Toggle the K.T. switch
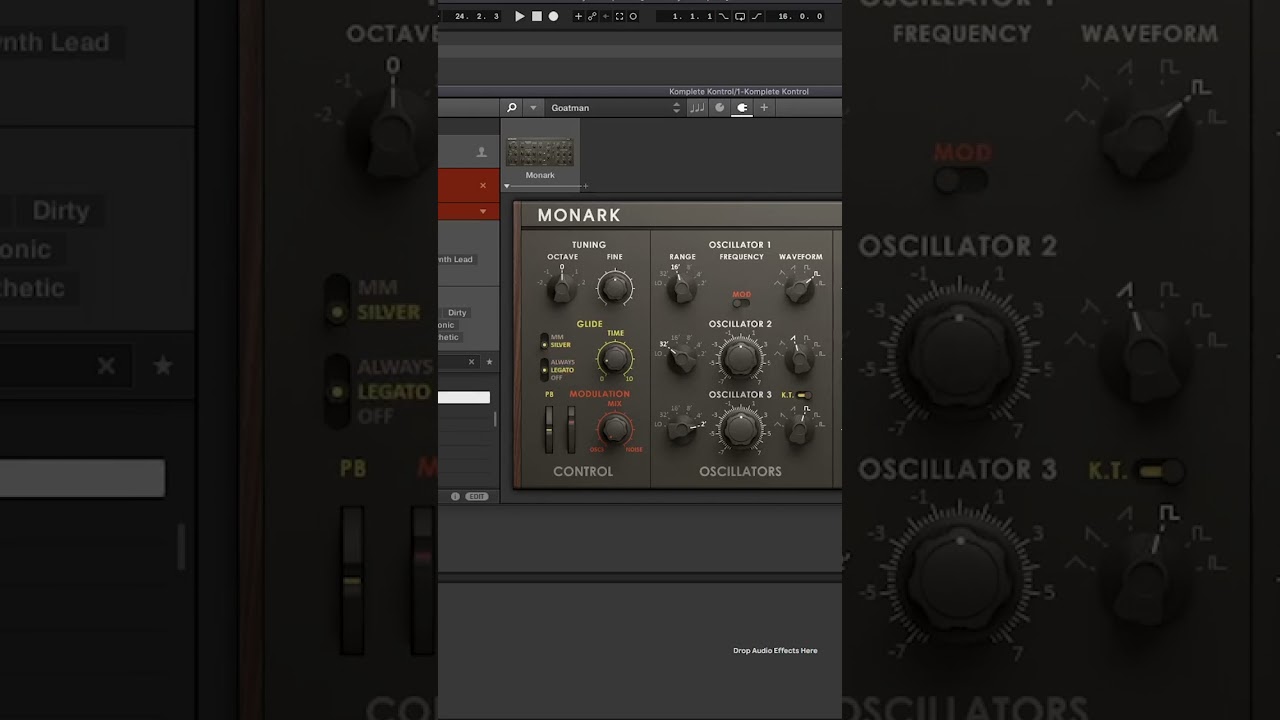The image size is (1280, 720). pyautogui.click(x=803, y=395)
